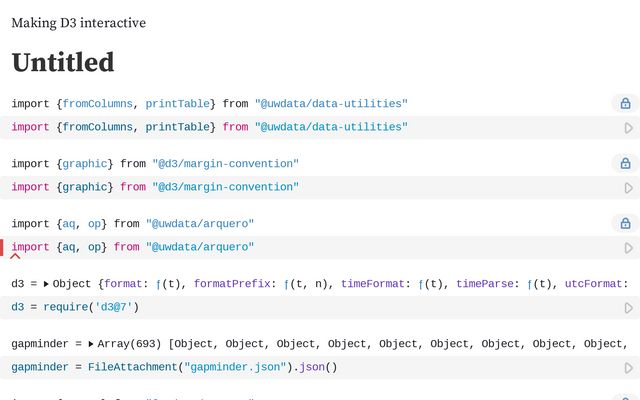Click the printTable name in the import output

tap(178, 104)
